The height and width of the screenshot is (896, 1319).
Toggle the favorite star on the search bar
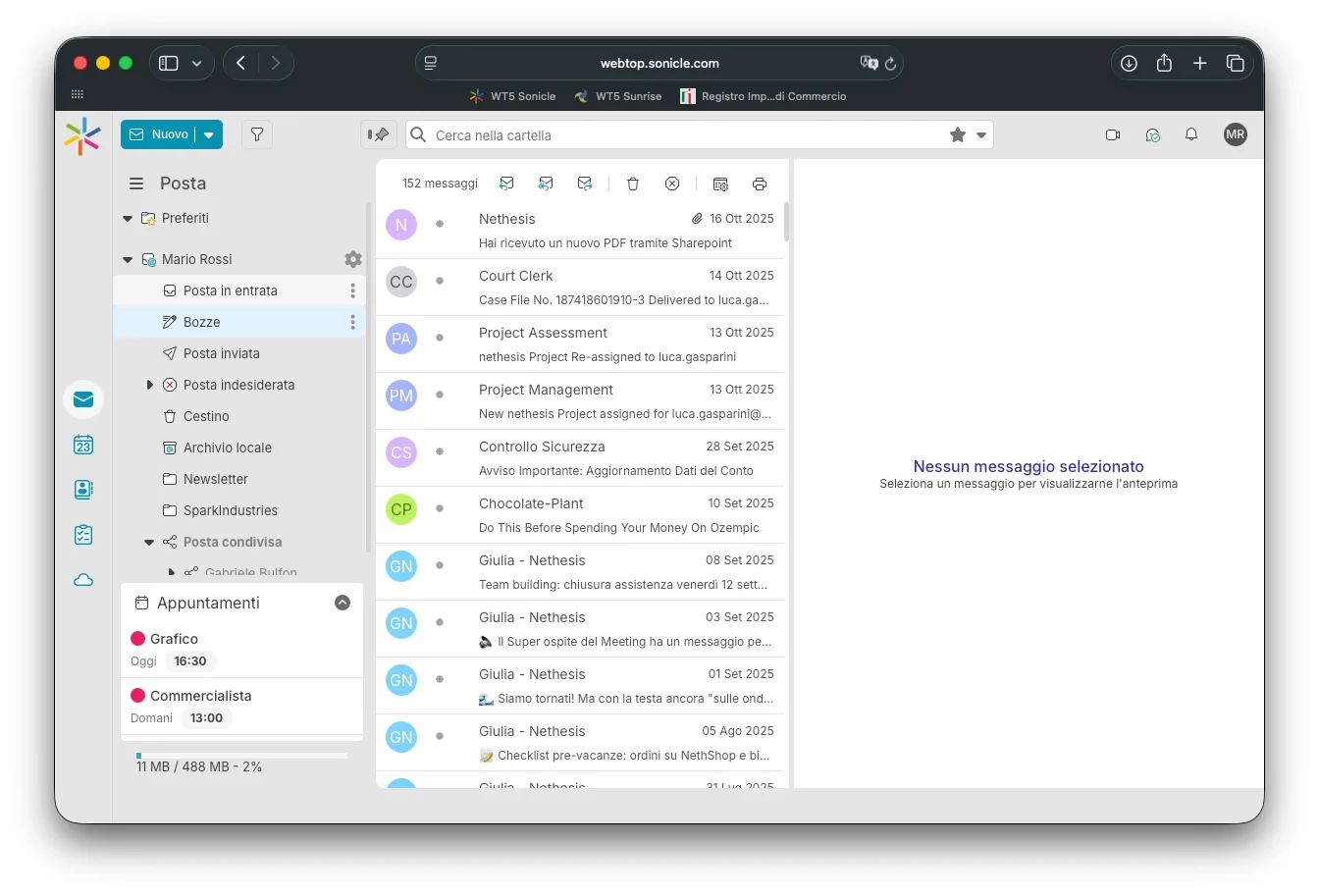(957, 134)
